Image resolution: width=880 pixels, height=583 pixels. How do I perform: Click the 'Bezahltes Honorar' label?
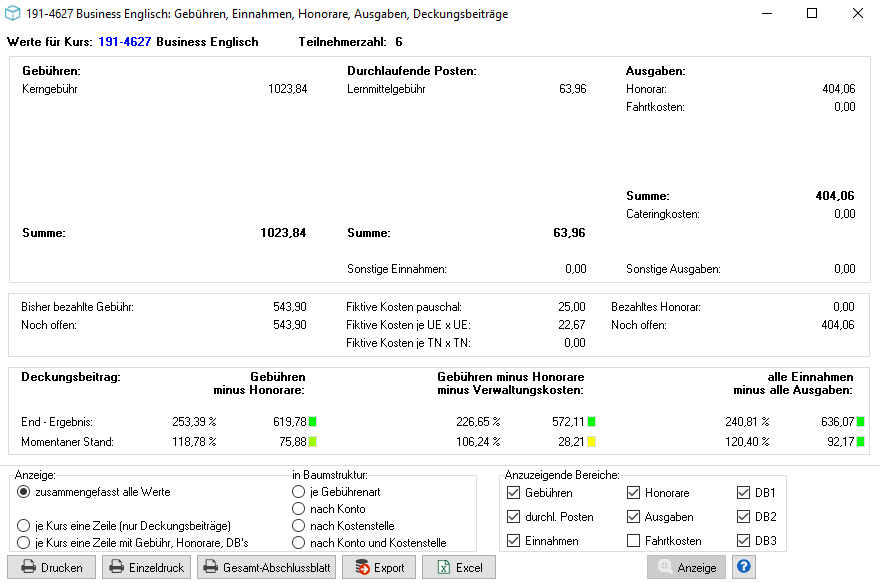click(656, 307)
